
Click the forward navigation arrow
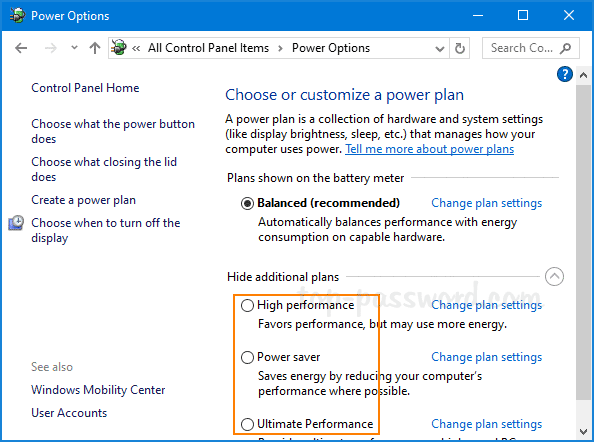point(50,48)
